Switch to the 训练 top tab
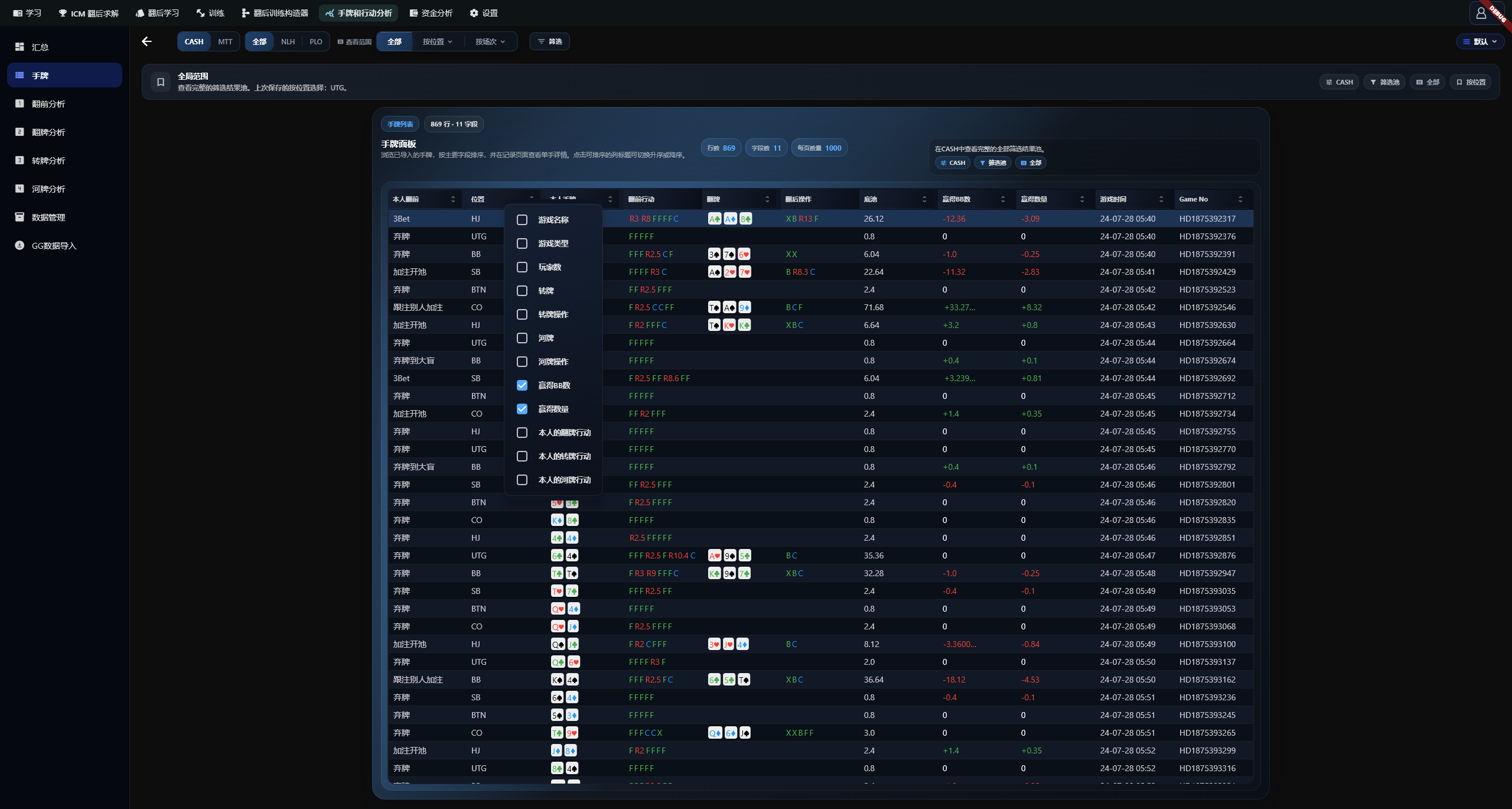Viewport: 1512px width, 809px height. click(211, 13)
